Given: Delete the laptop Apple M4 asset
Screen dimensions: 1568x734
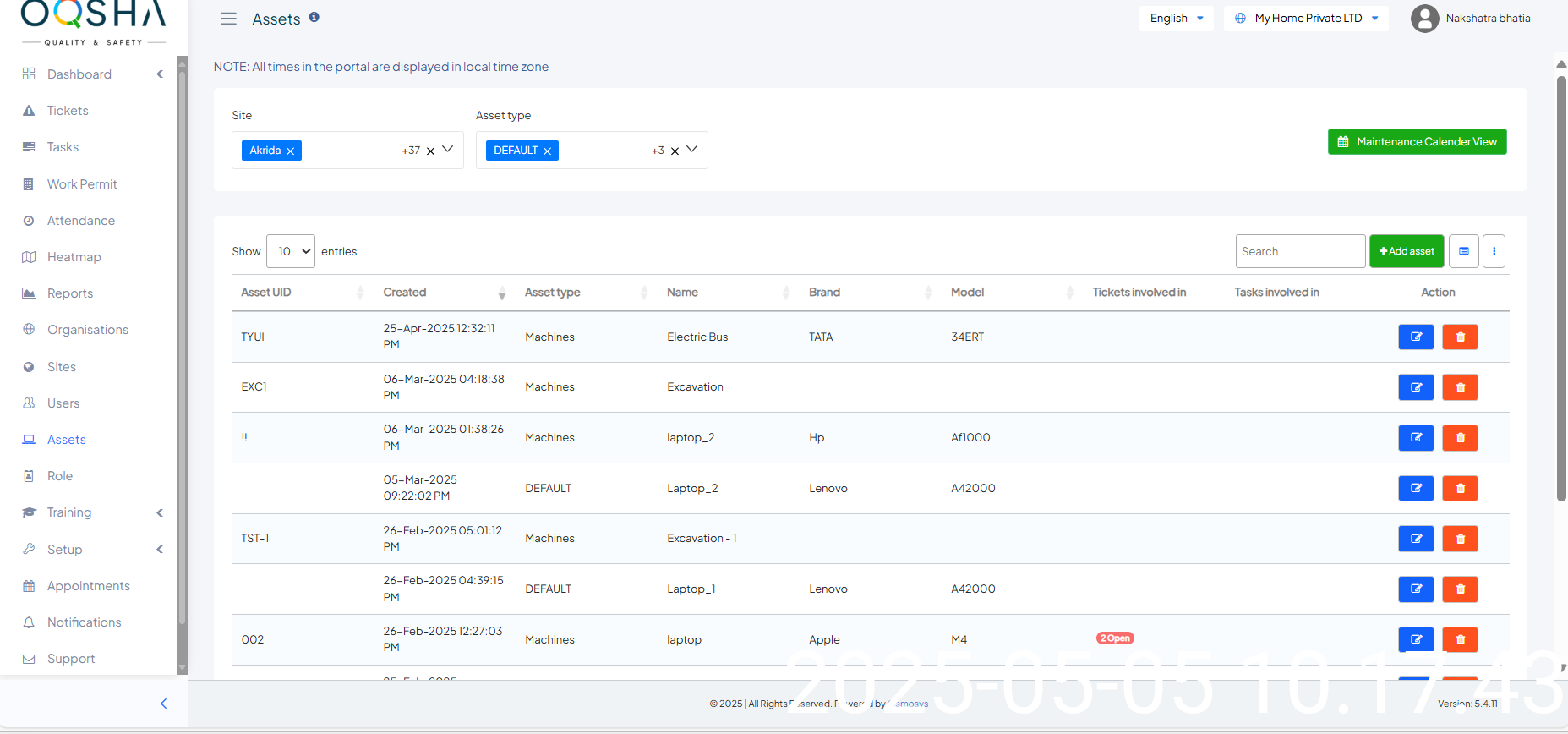Looking at the screenshot, I should coord(1460,639).
